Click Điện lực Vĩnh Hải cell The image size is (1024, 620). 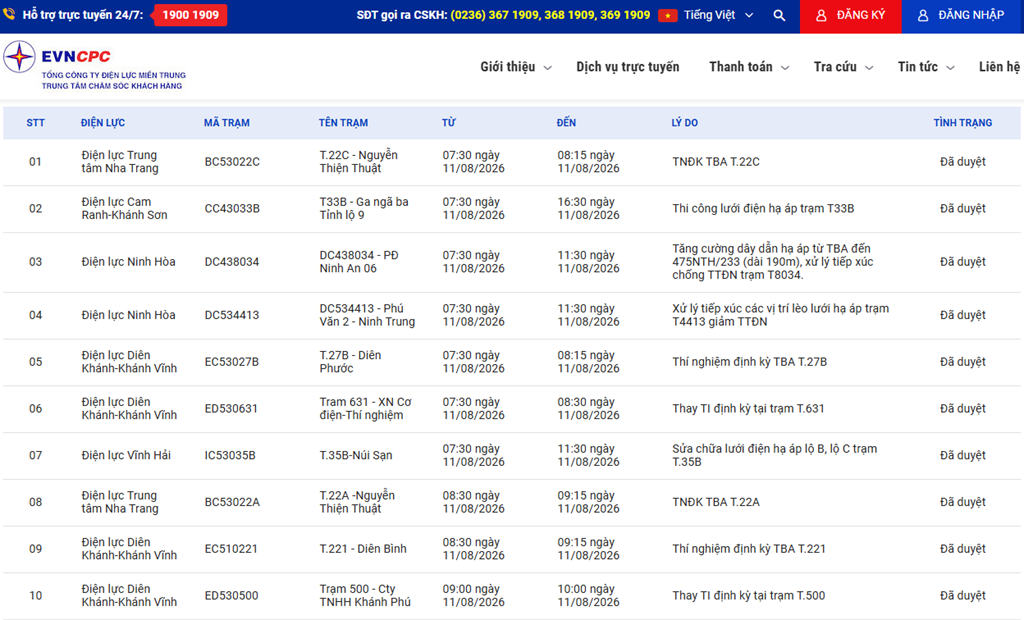(x=126, y=455)
